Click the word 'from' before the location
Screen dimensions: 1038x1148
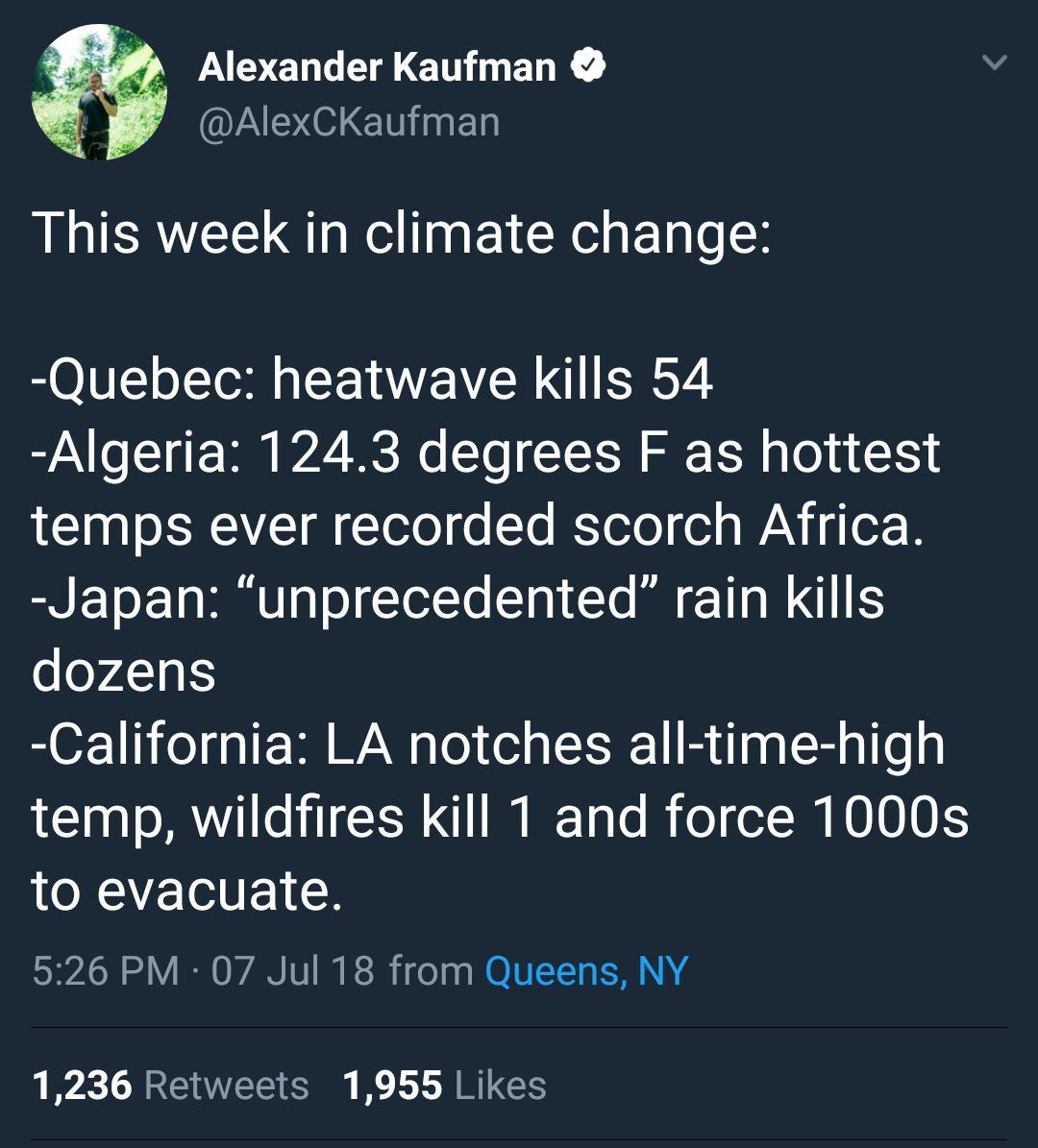[x=431, y=970]
